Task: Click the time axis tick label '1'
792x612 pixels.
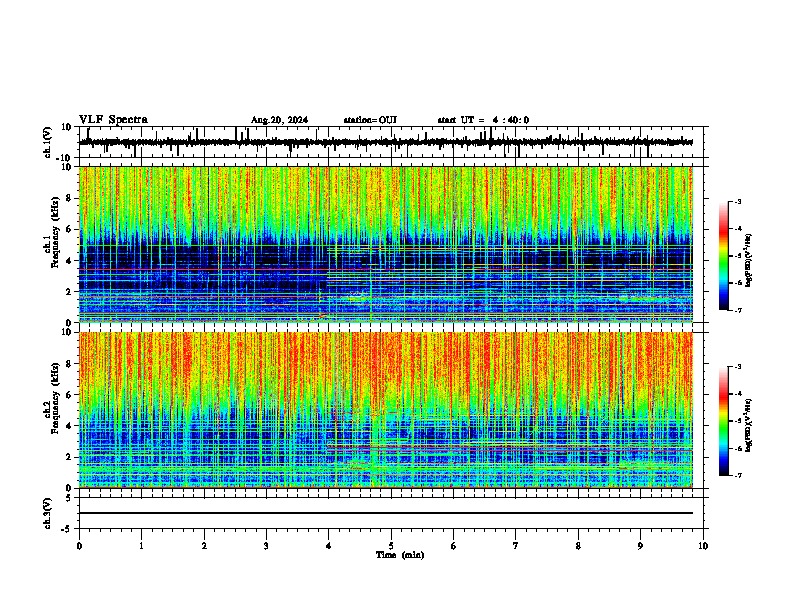Action: pos(141,546)
